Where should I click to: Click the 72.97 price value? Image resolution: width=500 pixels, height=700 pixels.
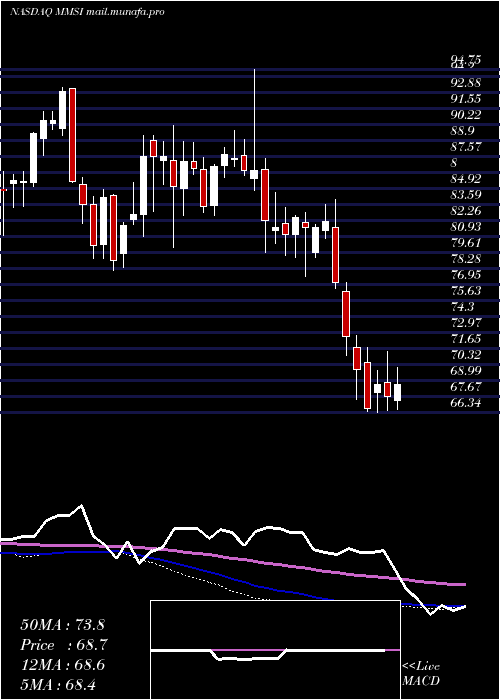[466, 323]
